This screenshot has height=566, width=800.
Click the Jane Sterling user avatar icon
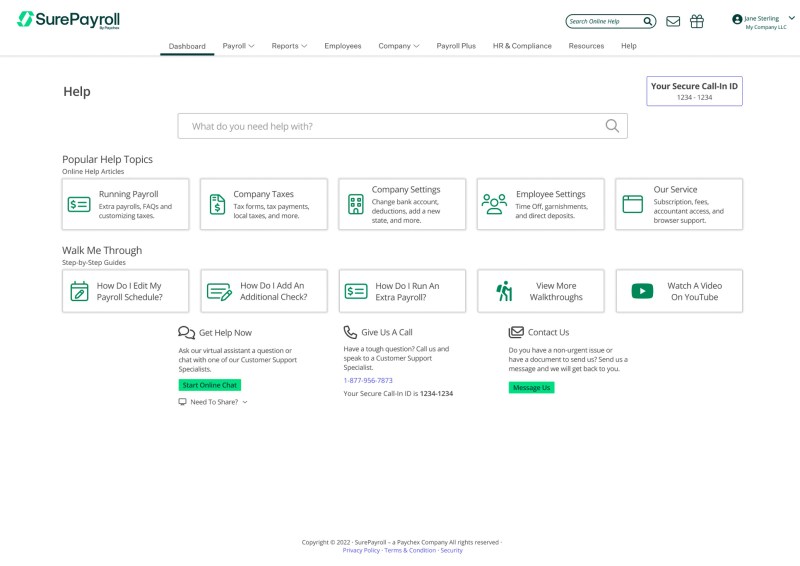coord(737,19)
